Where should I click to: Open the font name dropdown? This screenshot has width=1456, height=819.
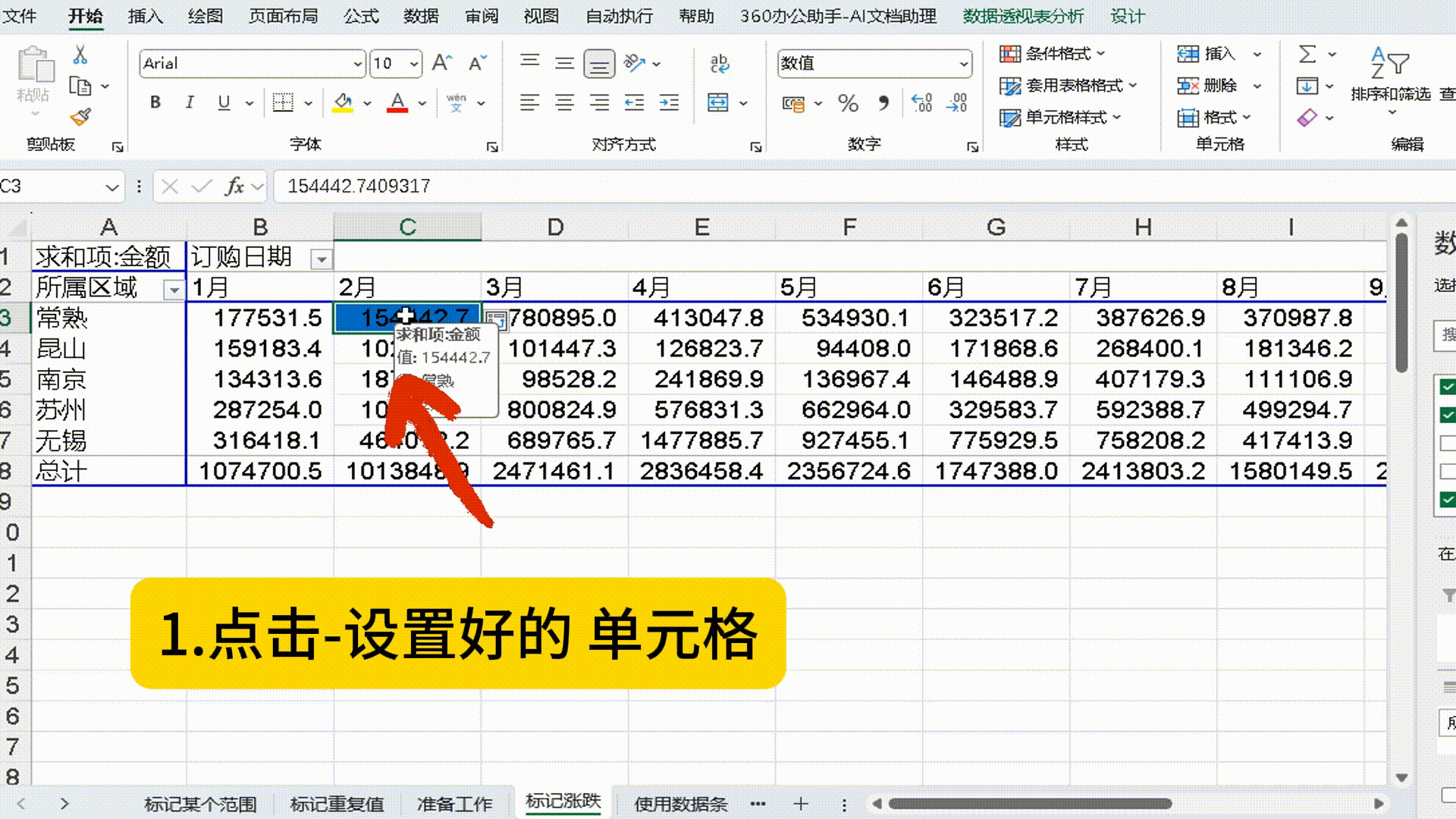(358, 64)
